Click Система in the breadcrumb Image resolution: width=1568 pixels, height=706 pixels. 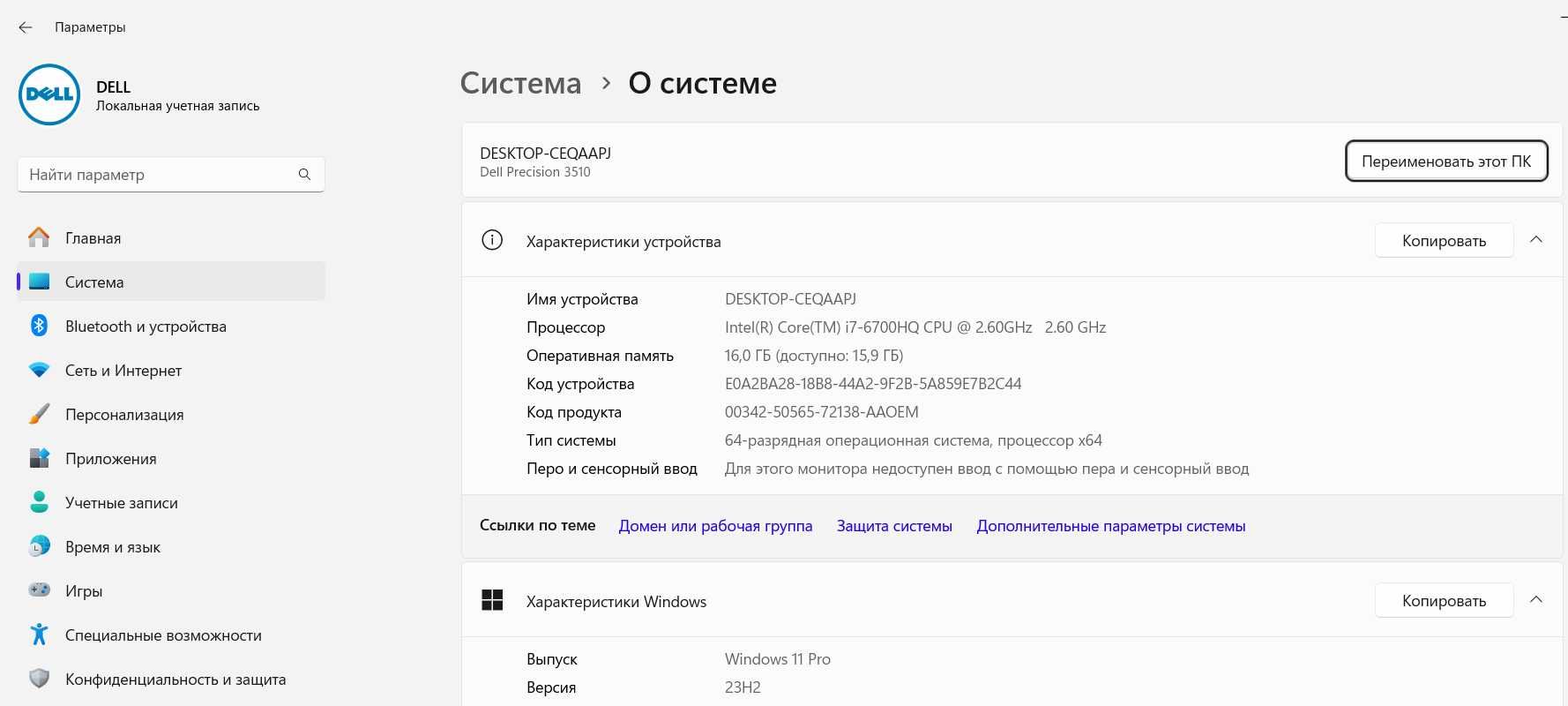pyautogui.click(x=521, y=83)
